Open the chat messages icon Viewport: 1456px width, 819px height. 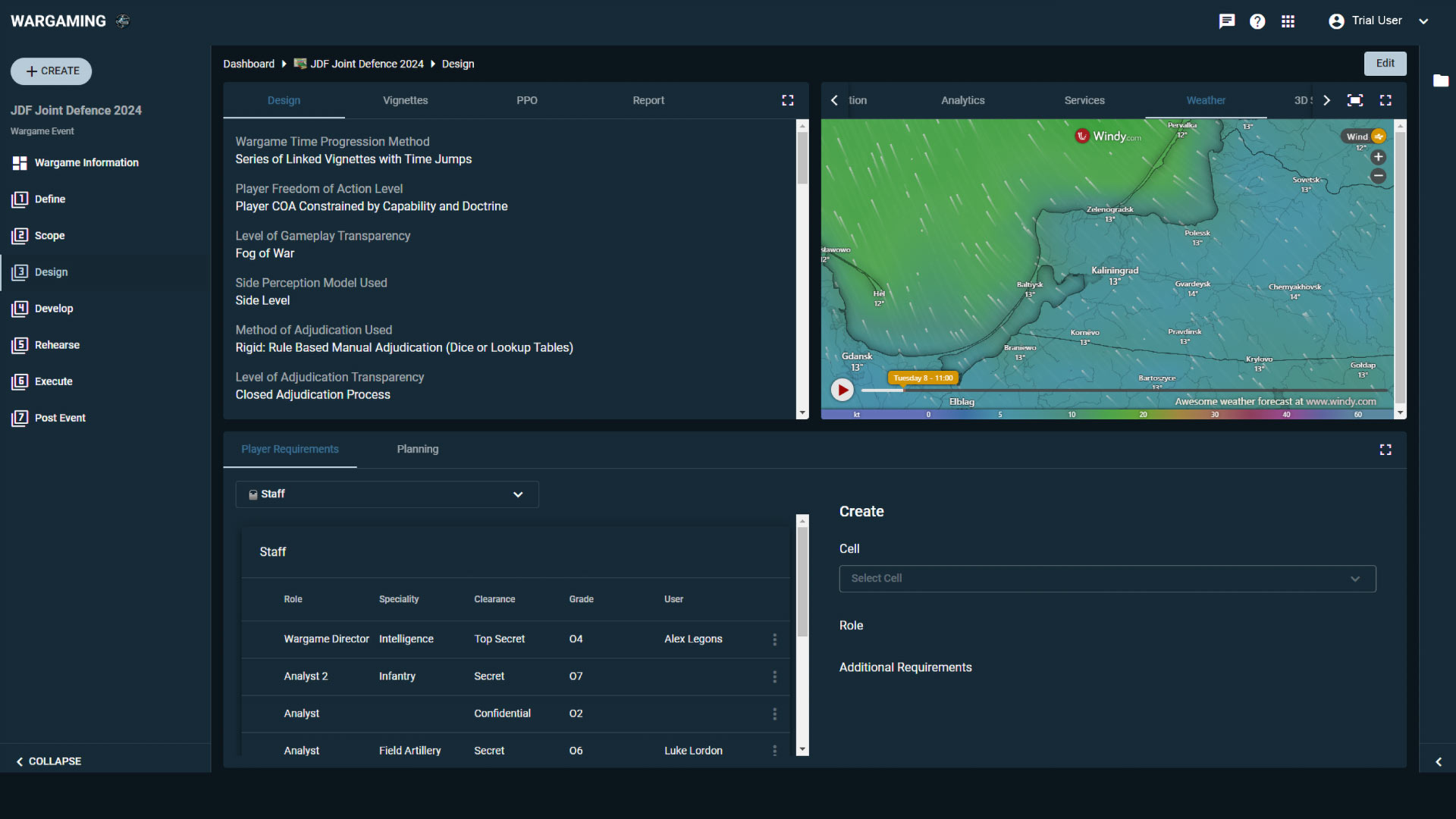tap(1226, 21)
